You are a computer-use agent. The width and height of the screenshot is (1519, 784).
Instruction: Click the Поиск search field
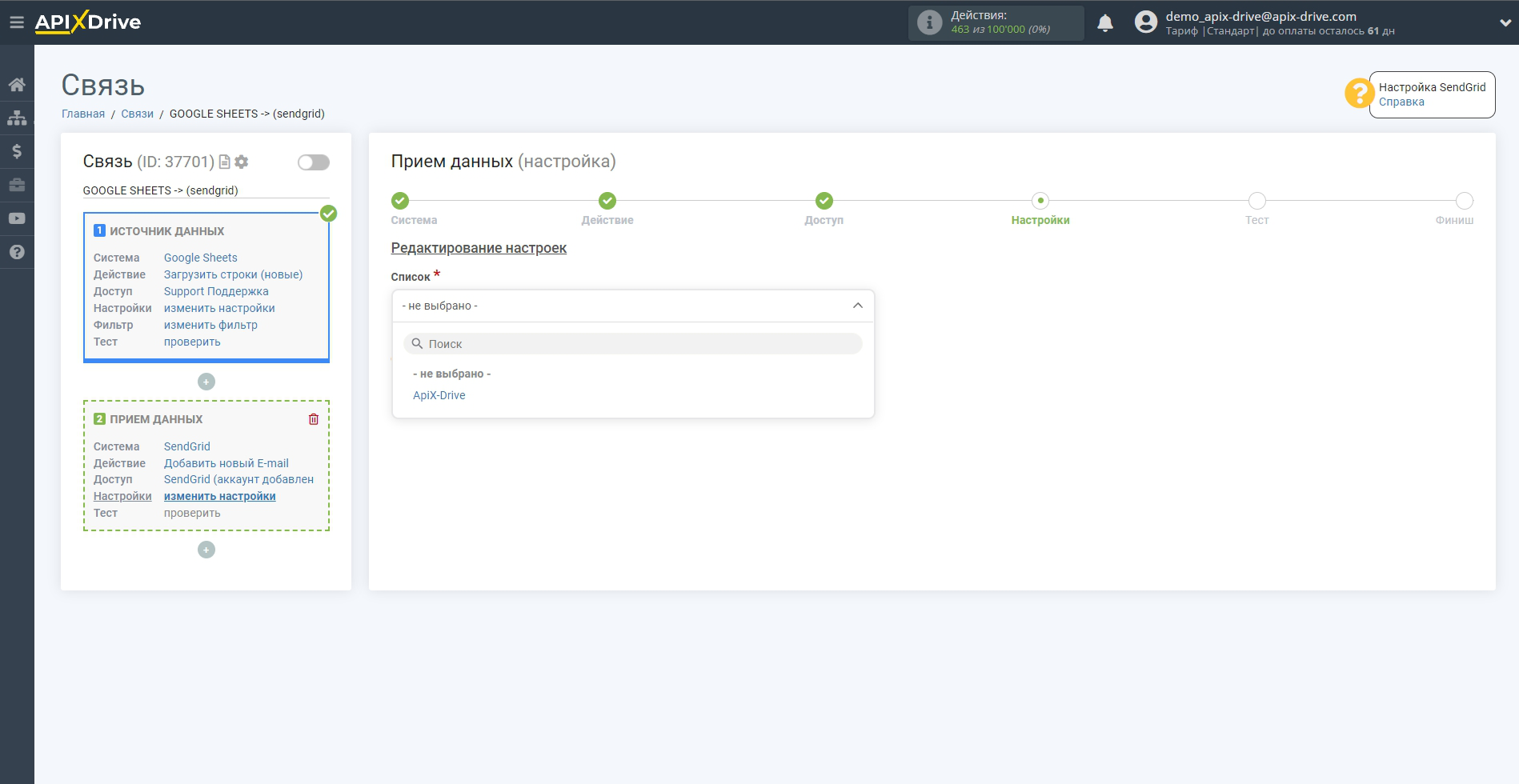coord(633,344)
